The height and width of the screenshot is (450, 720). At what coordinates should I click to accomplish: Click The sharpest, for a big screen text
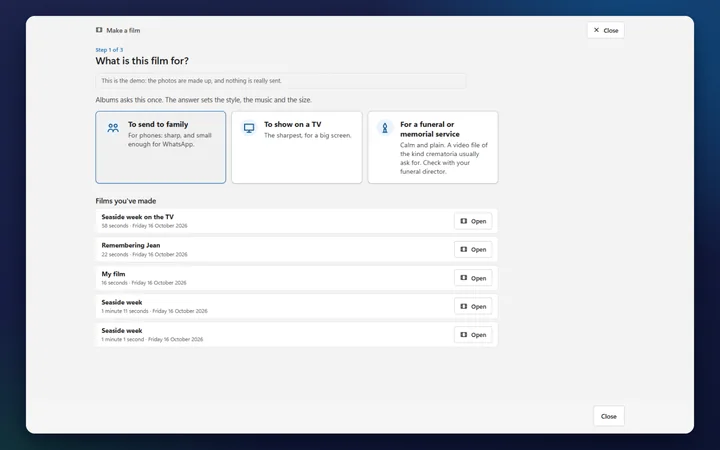[308, 135]
